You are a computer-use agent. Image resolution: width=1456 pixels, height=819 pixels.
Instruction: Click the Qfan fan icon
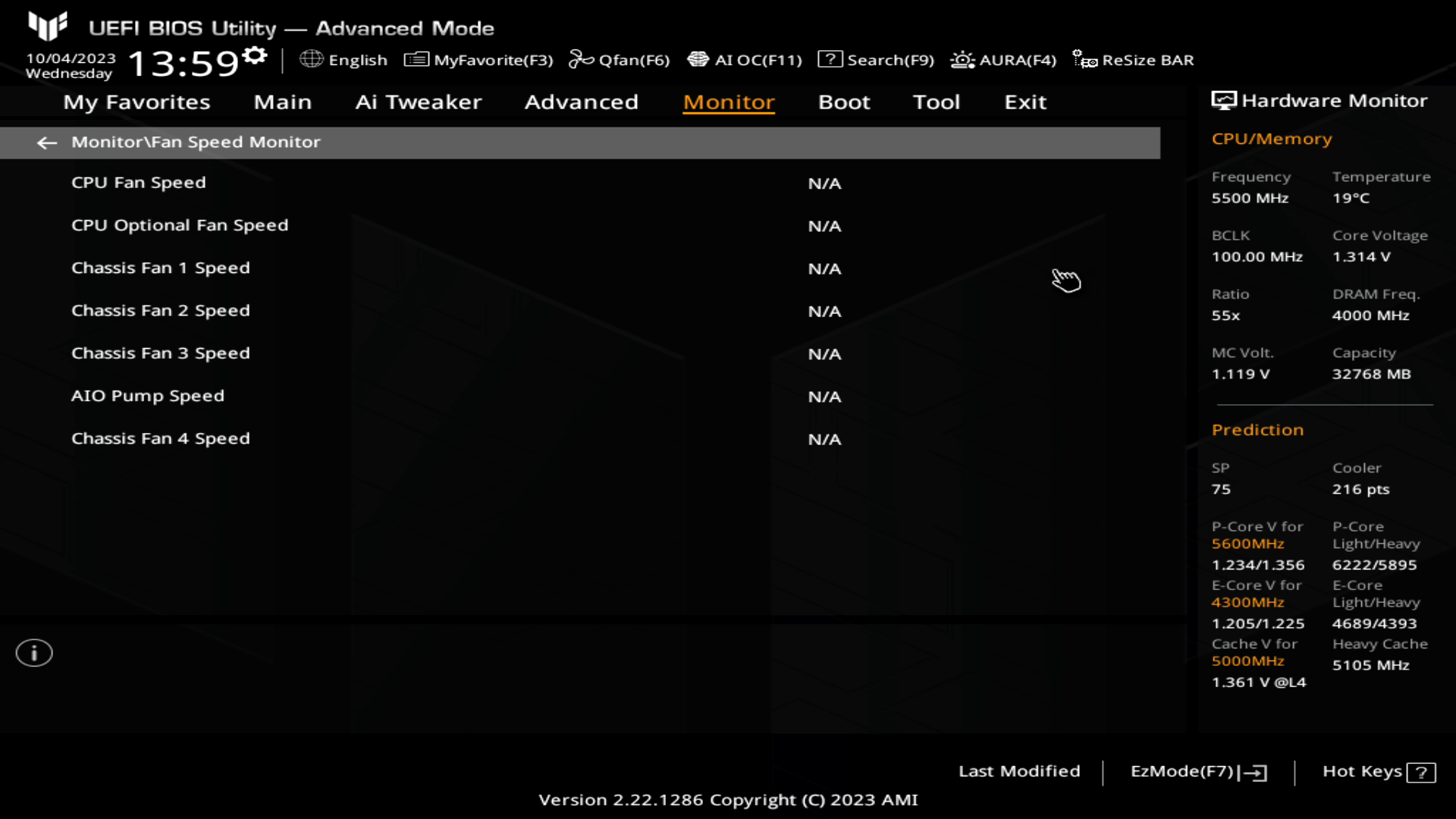582,59
